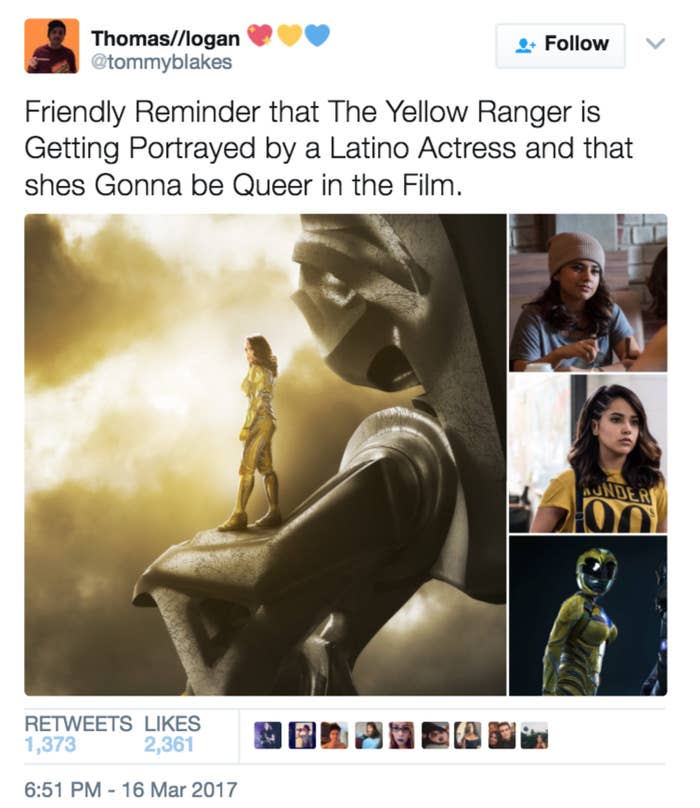The height and width of the screenshot is (808, 700).
Task: Open the photo with yellow Wonder shirt
Action: [588, 454]
